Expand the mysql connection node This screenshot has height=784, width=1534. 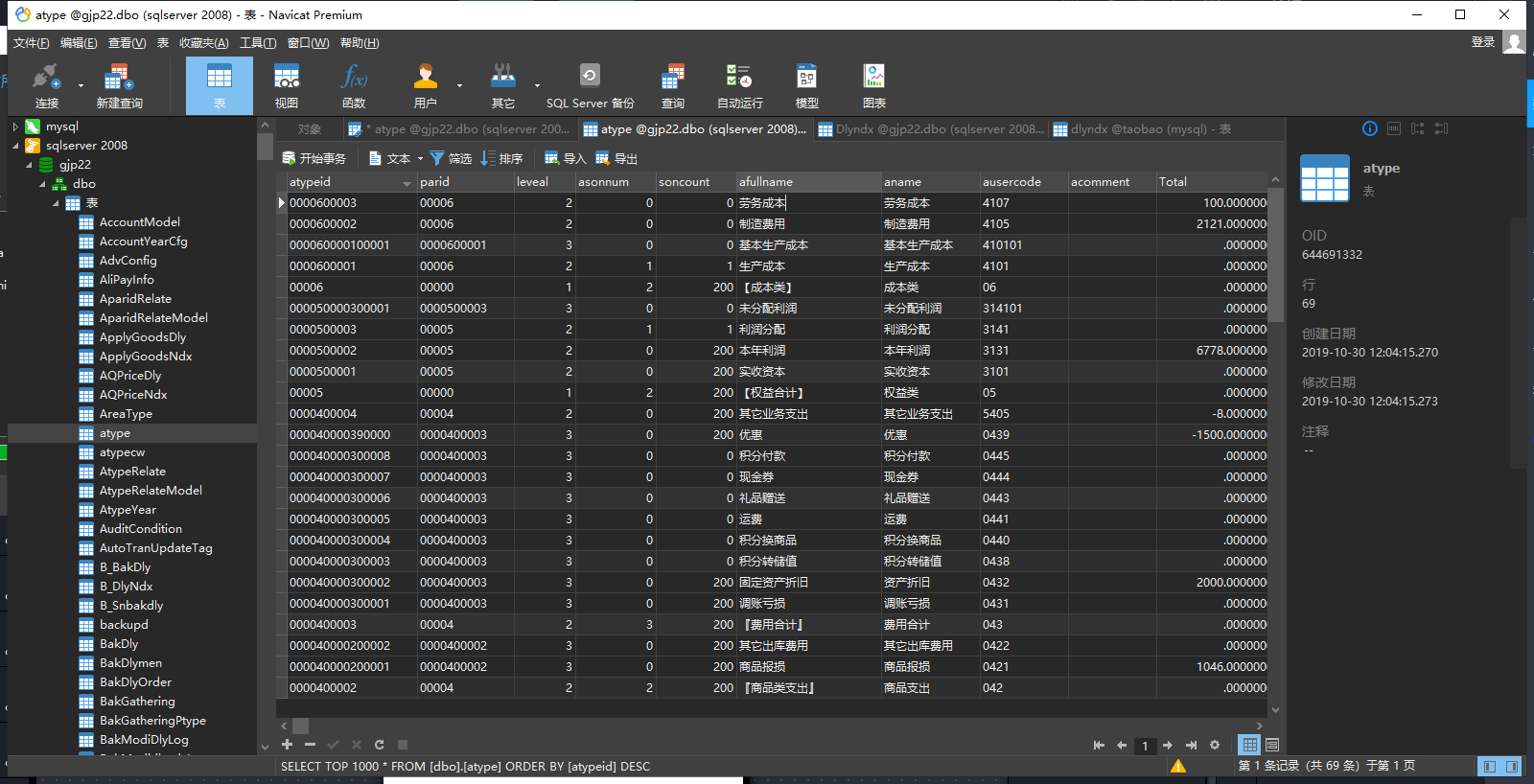(15, 127)
